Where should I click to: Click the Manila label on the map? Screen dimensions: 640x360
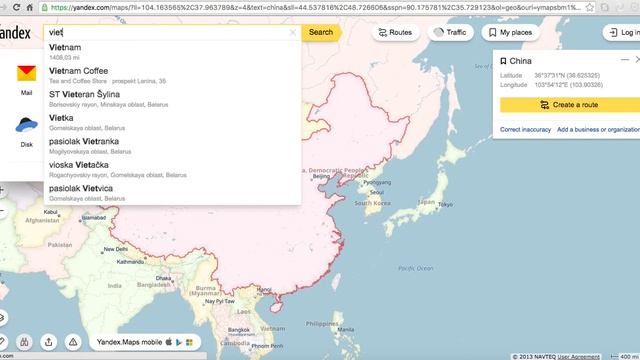tap(346, 329)
